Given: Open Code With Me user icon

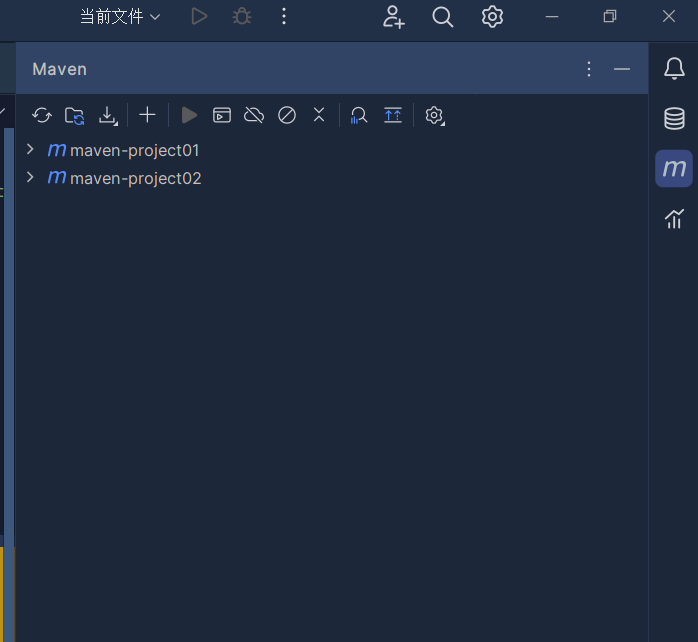Looking at the screenshot, I should [x=394, y=17].
